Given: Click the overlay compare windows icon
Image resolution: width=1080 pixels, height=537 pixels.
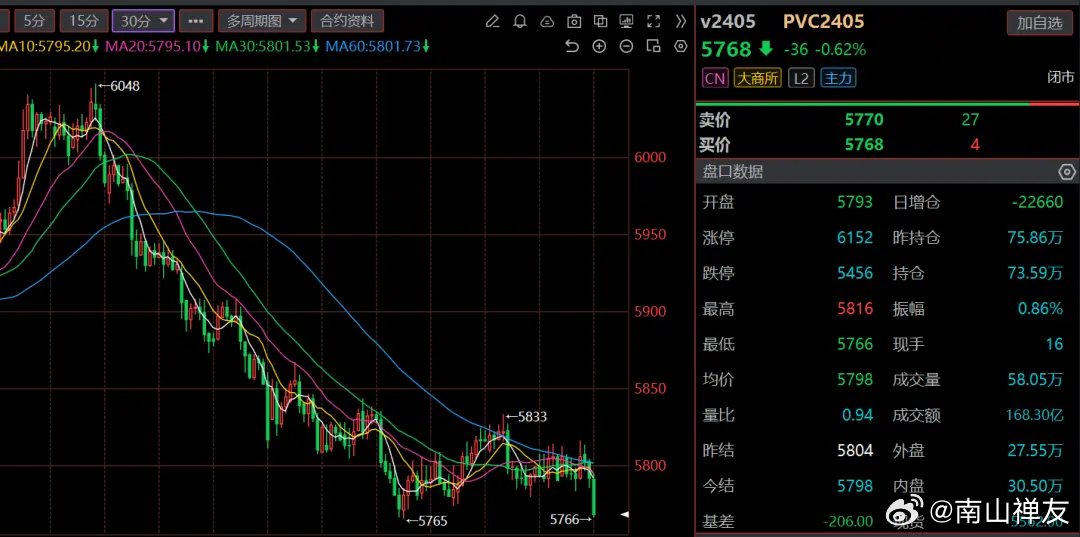Looking at the screenshot, I should 600,21.
